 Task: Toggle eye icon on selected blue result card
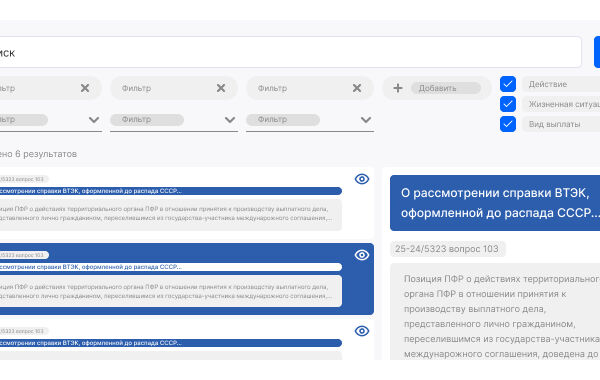point(362,255)
